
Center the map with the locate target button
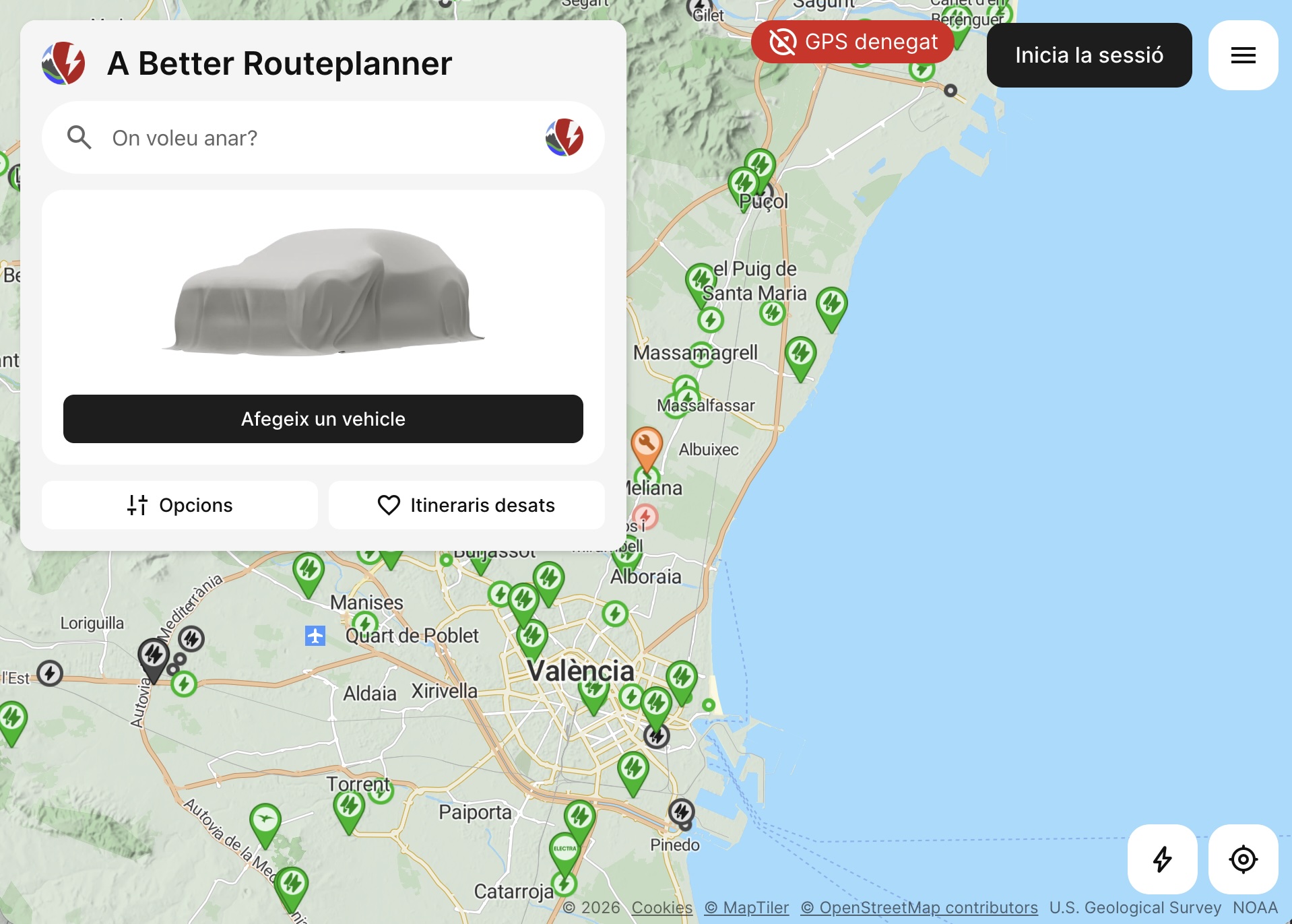1243,859
